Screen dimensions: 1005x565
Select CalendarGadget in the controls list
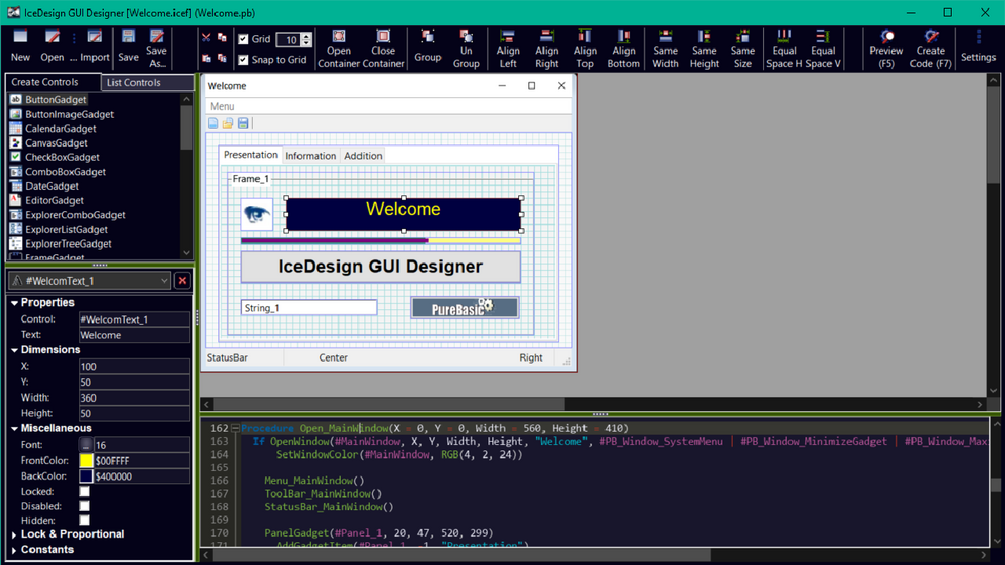point(61,129)
